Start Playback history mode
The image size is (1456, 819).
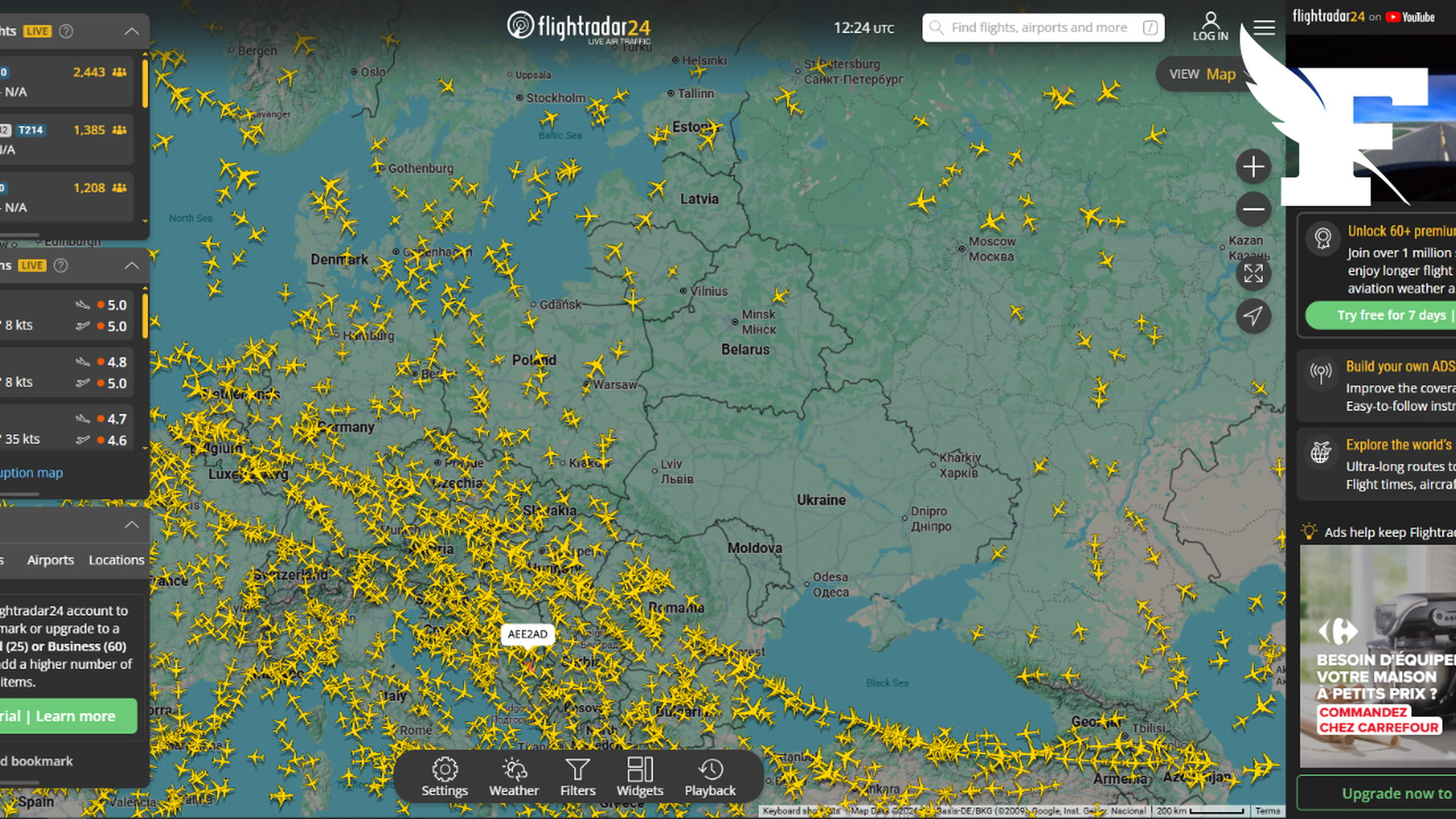[x=710, y=777]
